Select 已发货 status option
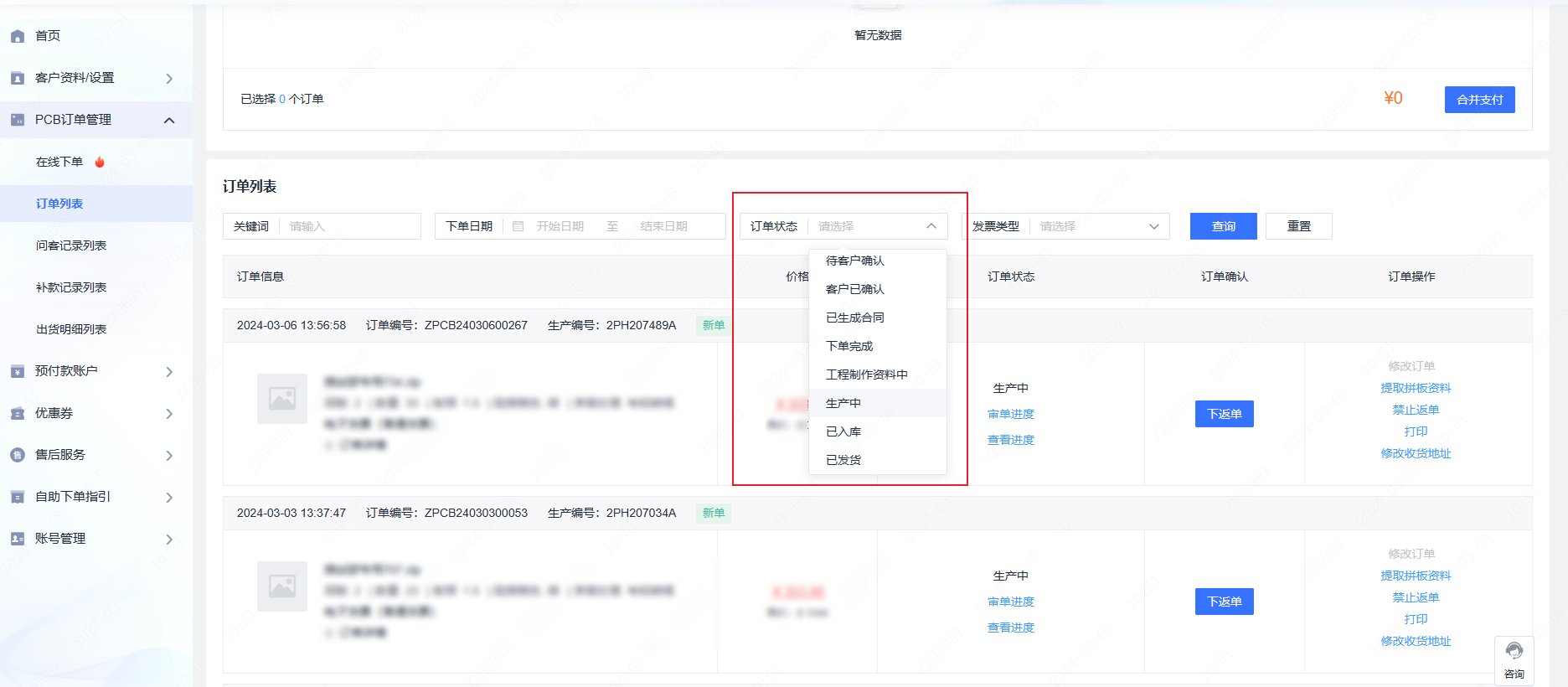This screenshot has height=687, width=1568. [x=878, y=460]
